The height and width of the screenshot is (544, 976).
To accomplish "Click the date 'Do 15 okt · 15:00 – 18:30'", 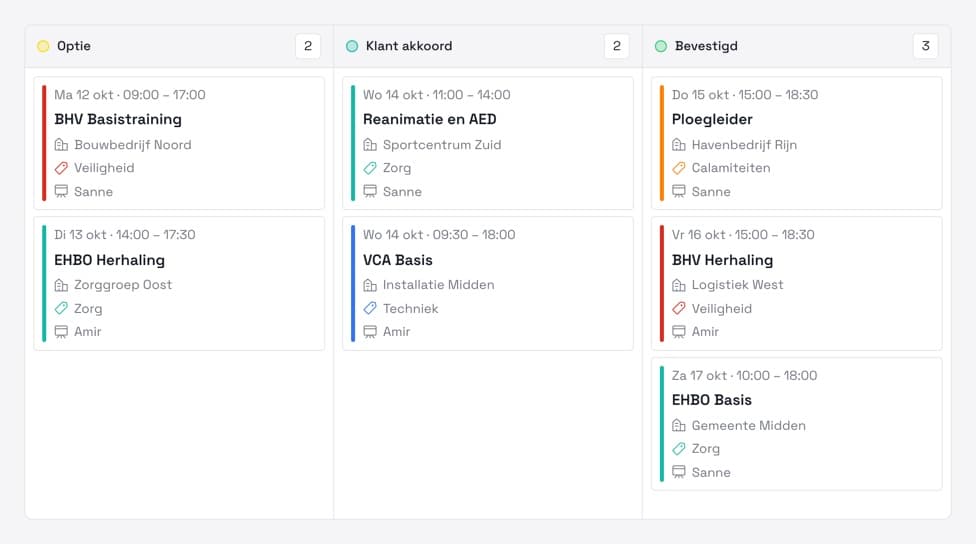I will tap(744, 95).
